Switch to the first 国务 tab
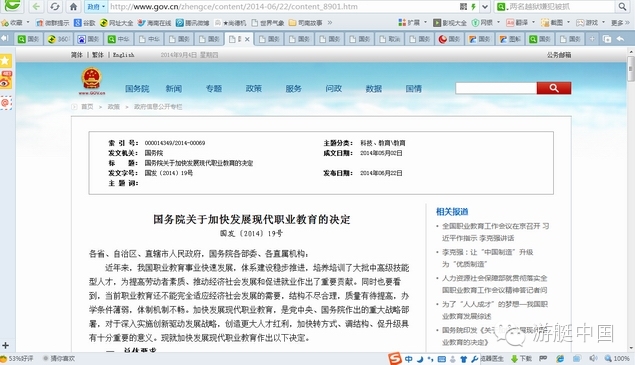The image size is (635, 365). point(29,39)
